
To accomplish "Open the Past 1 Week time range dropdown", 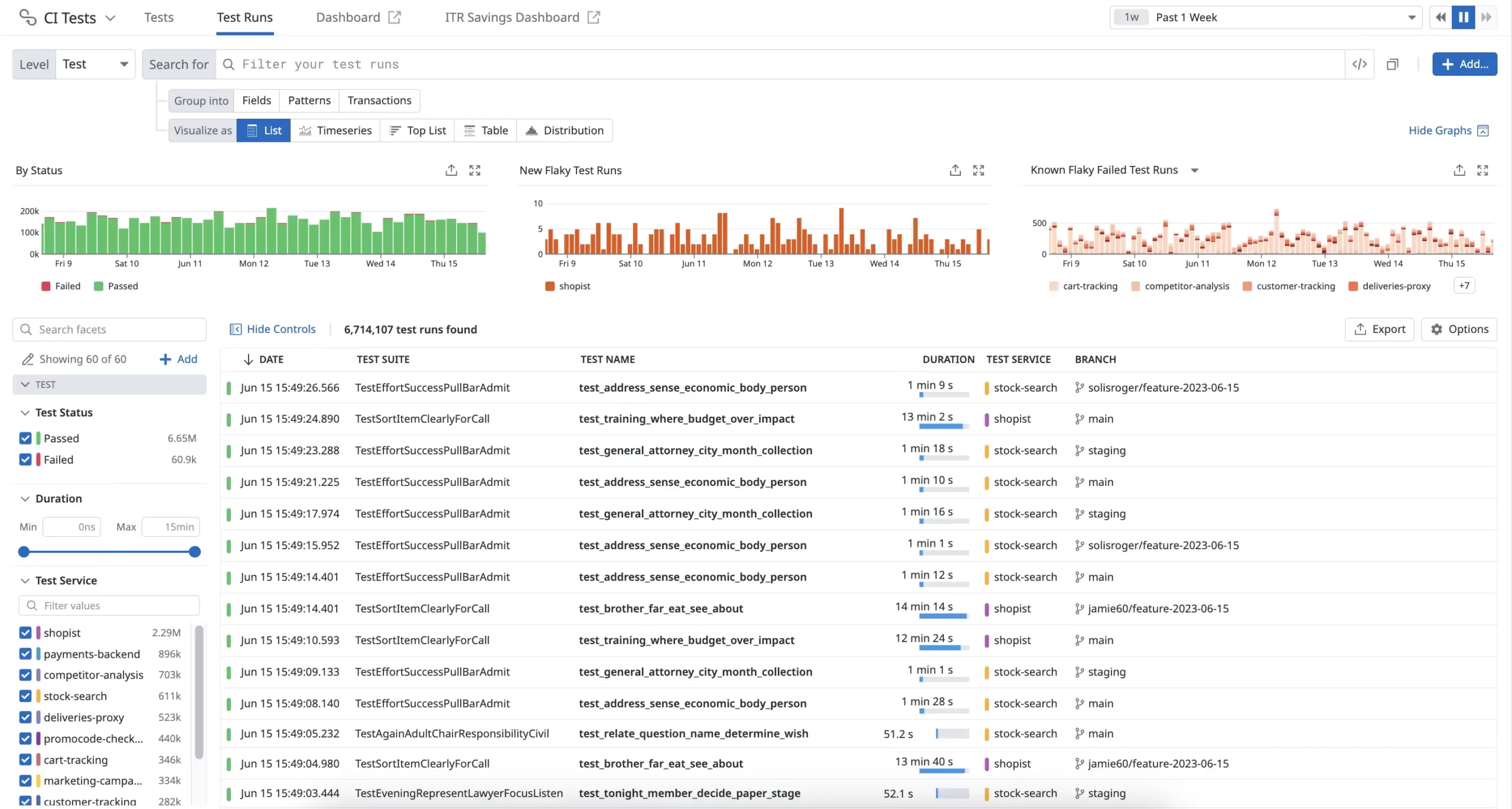I will point(1265,17).
